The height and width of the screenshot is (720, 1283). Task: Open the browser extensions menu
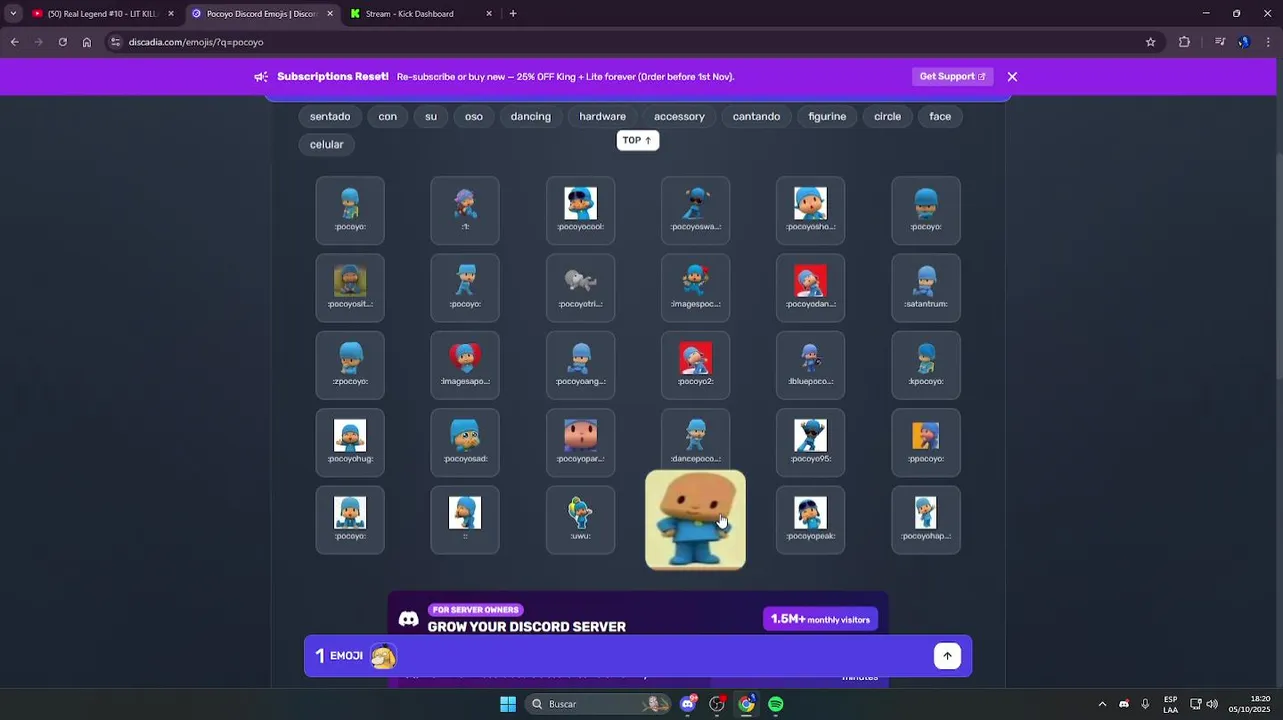tap(1184, 42)
